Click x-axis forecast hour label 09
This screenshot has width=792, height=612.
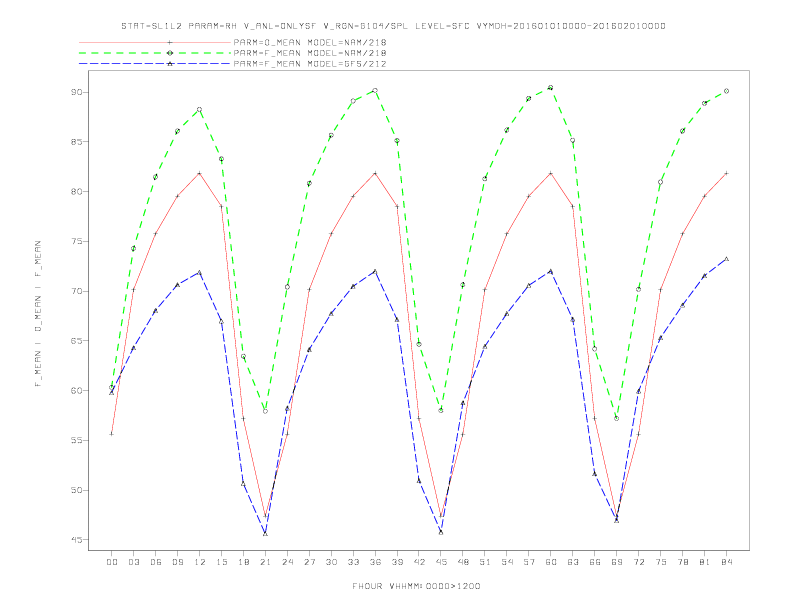(x=178, y=562)
